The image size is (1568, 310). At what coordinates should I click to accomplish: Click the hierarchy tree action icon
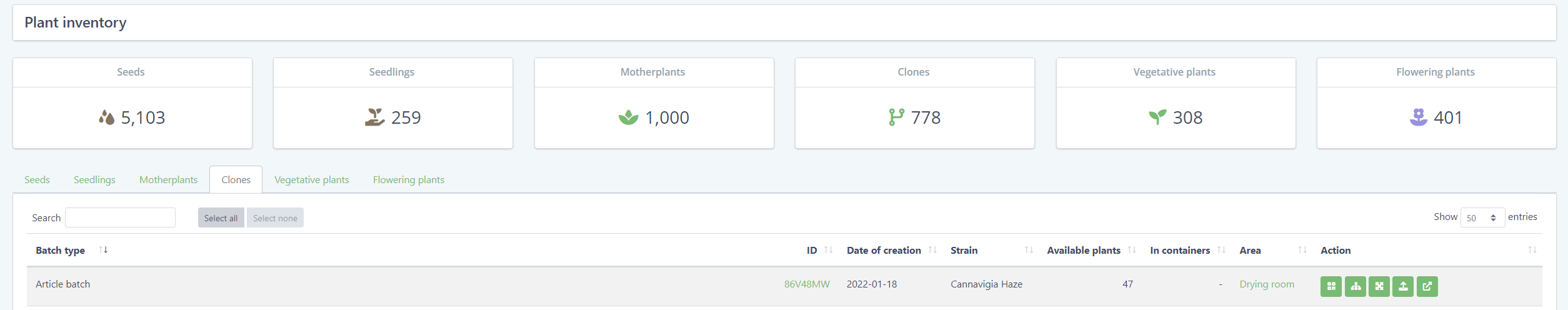coord(1355,286)
